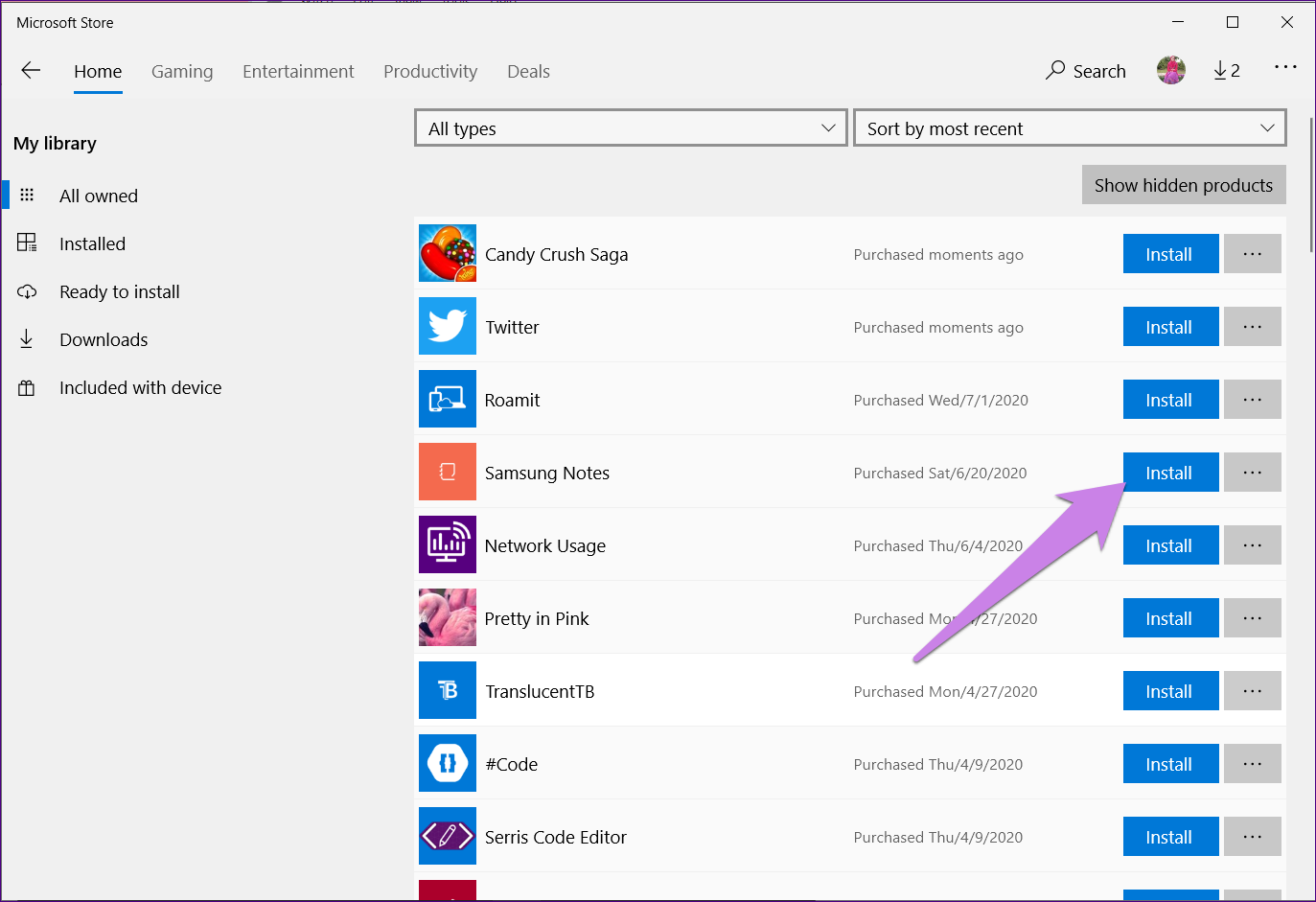Click the My library heading

[x=55, y=144]
